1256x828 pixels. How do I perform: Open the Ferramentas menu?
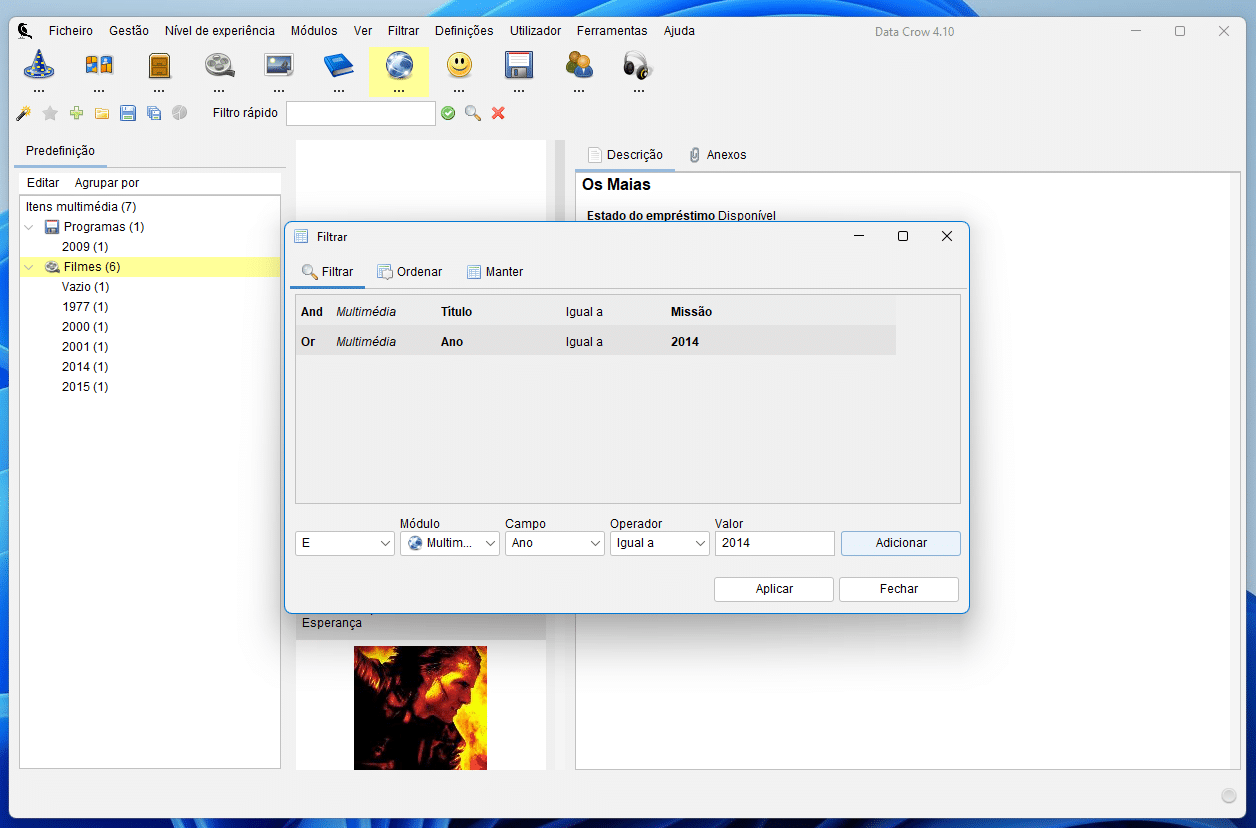611,31
